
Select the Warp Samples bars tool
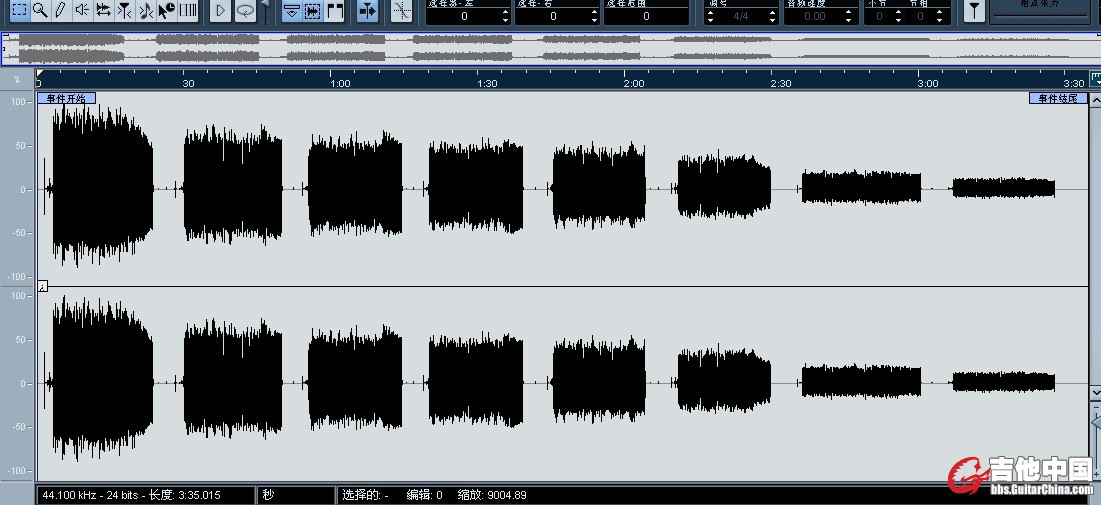coord(187,10)
